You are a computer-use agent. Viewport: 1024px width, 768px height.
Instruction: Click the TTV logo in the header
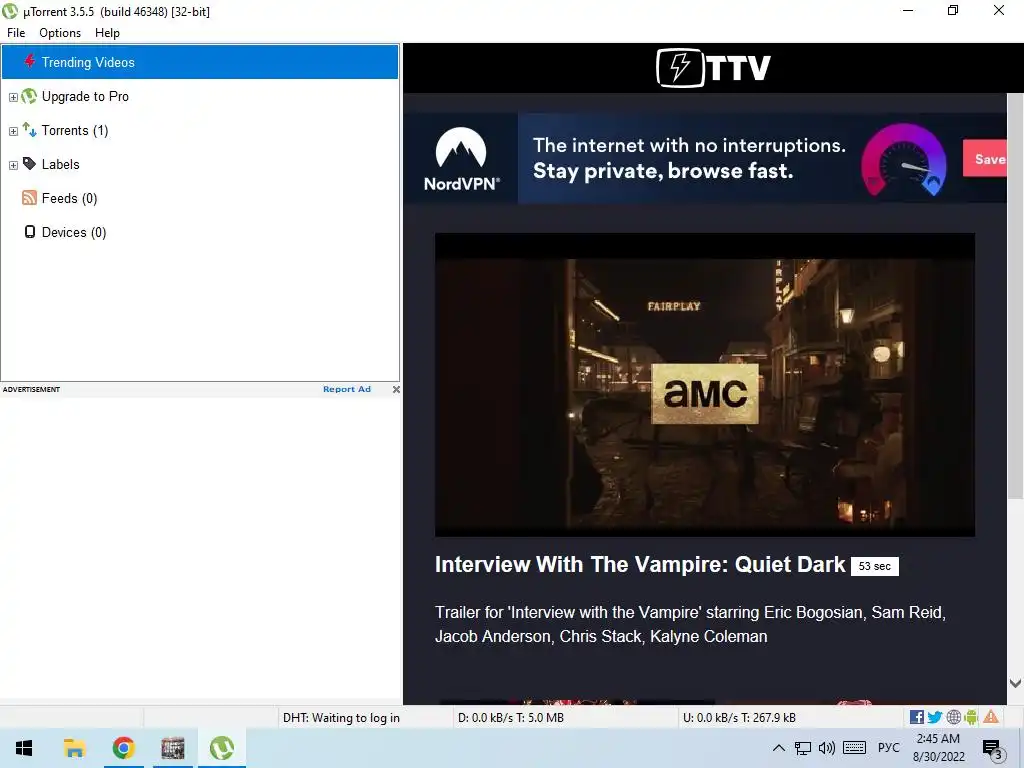pyautogui.click(x=713, y=67)
